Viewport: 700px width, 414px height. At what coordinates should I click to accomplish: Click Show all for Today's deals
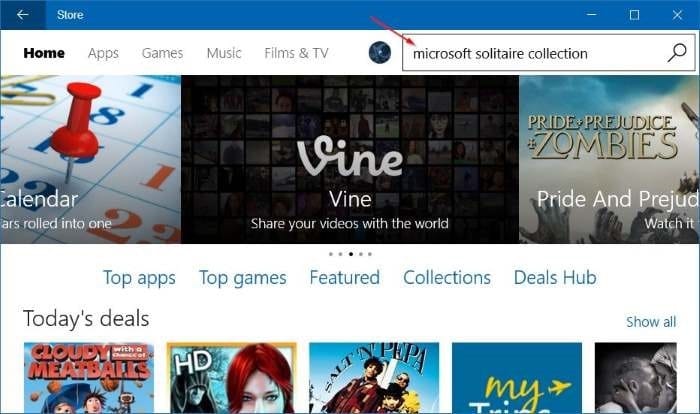651,322
